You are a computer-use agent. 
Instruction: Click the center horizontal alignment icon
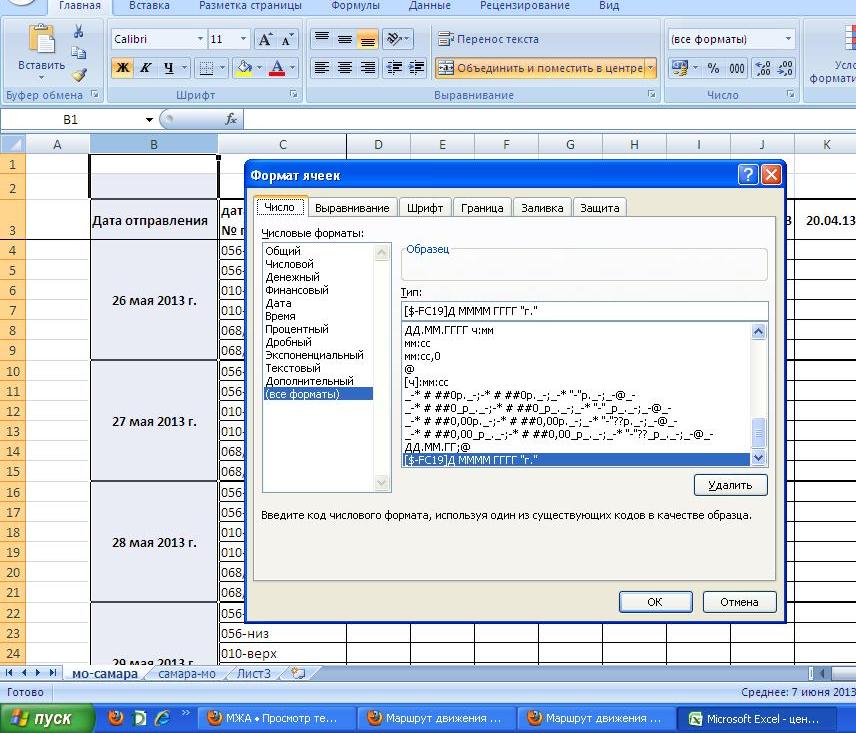coord(345,68)
